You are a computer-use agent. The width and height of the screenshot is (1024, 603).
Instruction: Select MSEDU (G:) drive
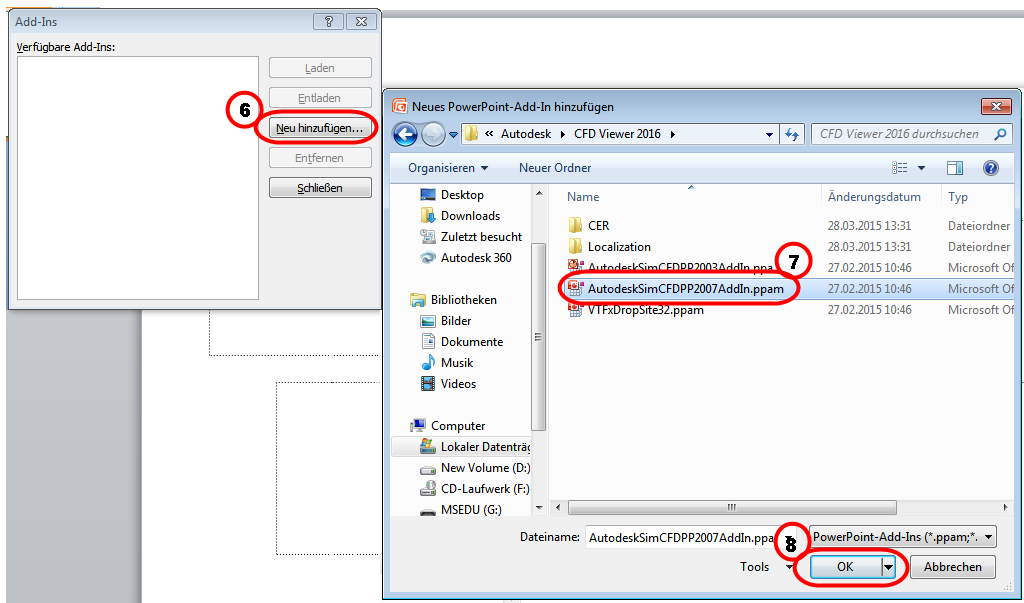tap(471, 510)
